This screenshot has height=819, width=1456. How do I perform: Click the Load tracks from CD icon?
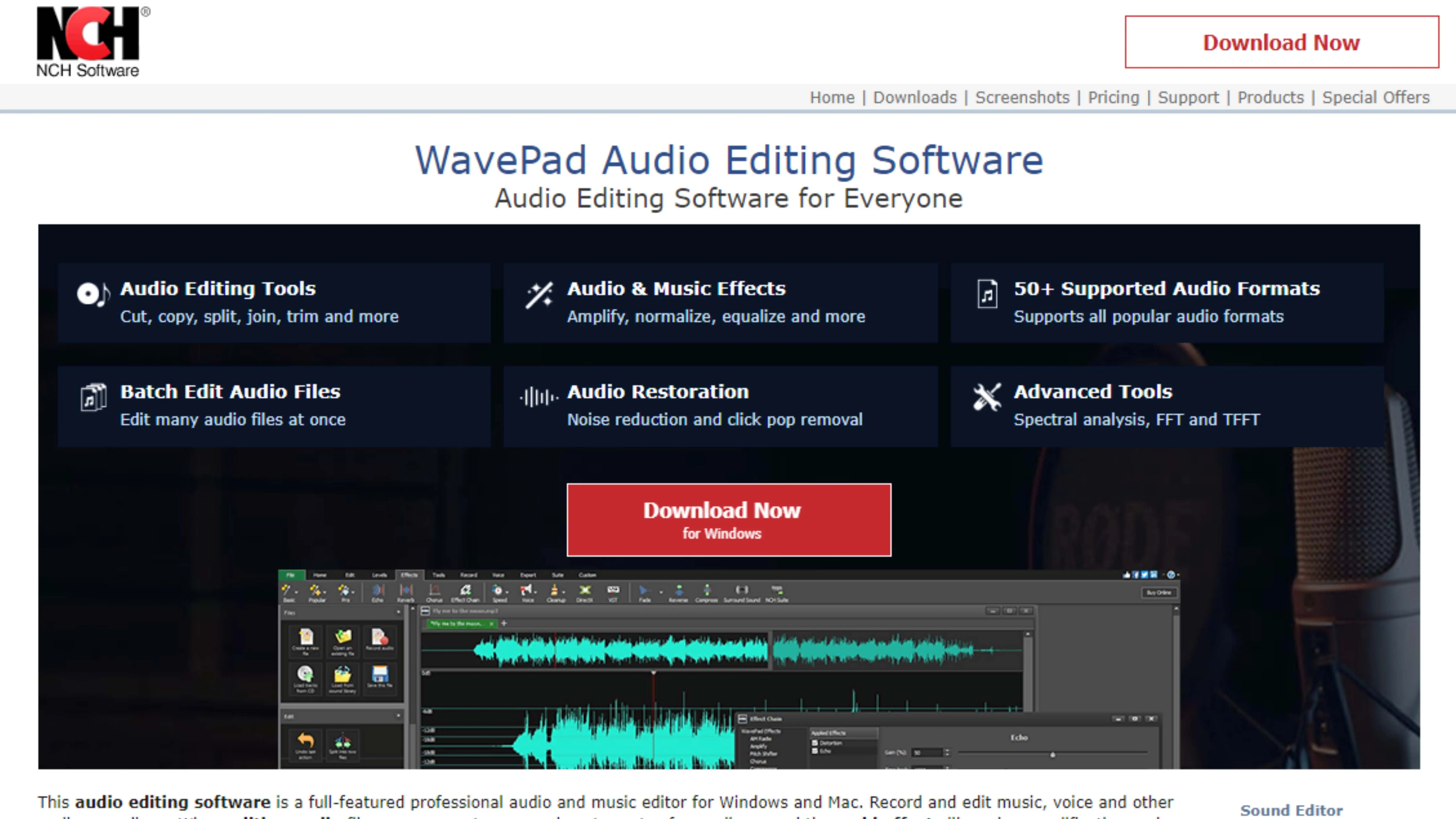tap(305, 674)
